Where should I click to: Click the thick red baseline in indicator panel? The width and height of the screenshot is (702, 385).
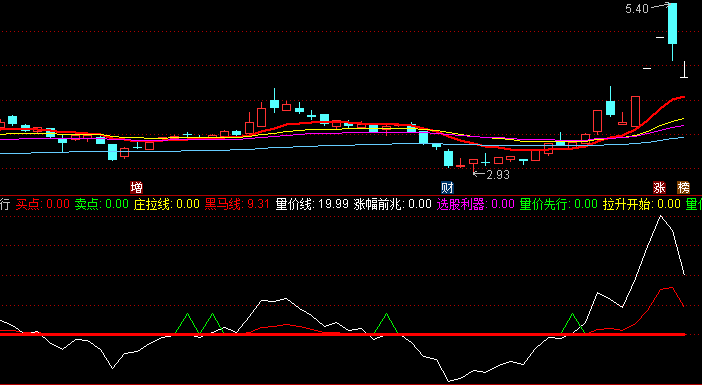[x=343, y=334]
